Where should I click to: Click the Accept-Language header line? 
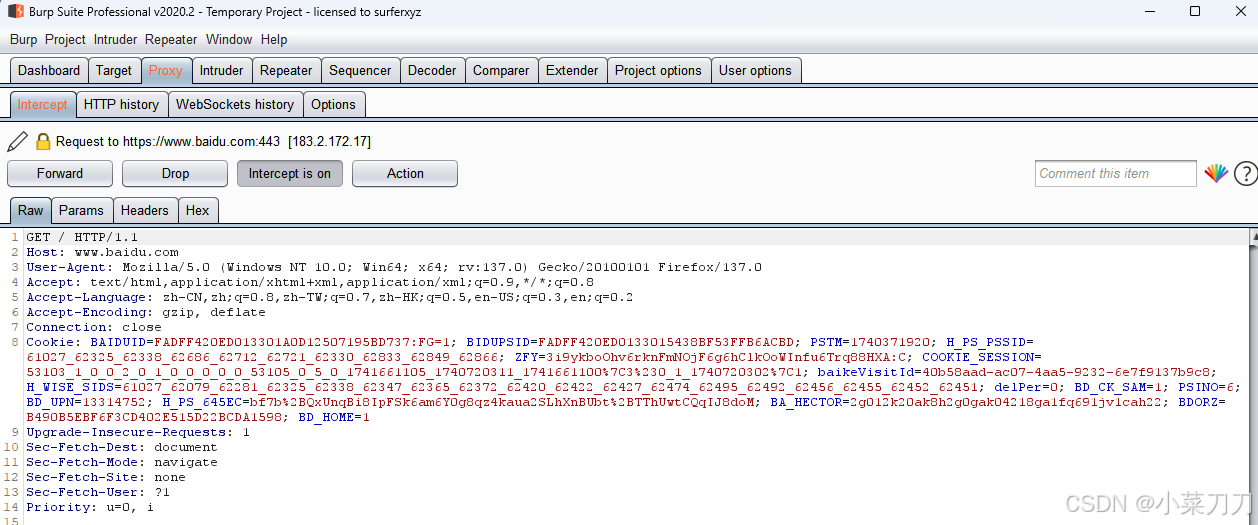click(330, 297)
